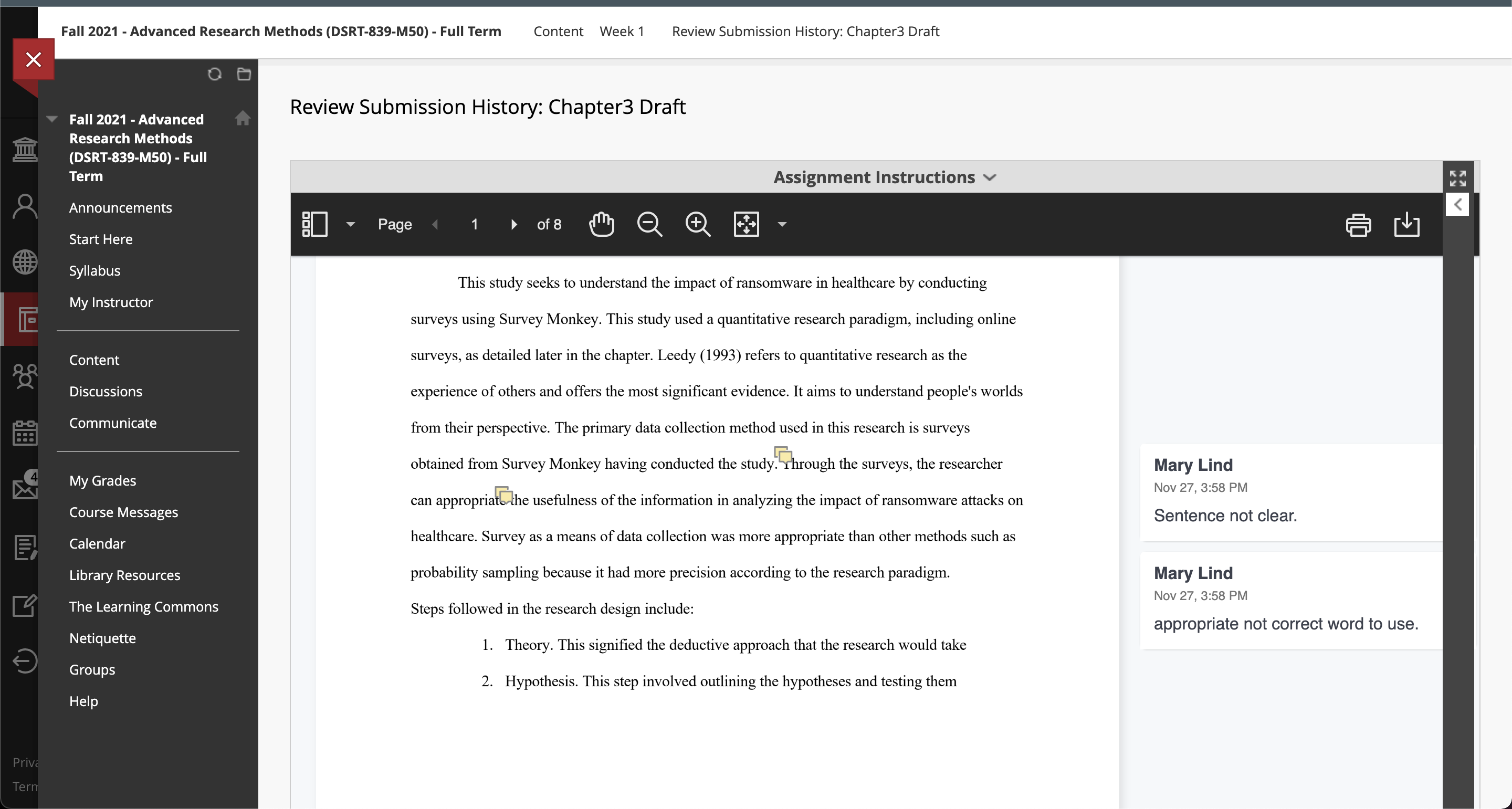
Task: Select the pan hand tool
Action: pos(602,224)
